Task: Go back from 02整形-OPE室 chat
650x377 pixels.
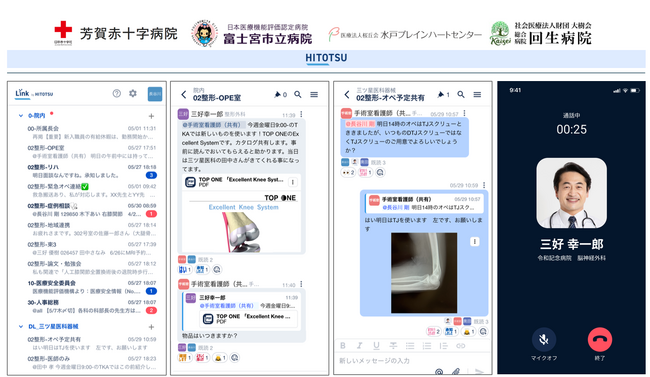Action: (184, 95)
